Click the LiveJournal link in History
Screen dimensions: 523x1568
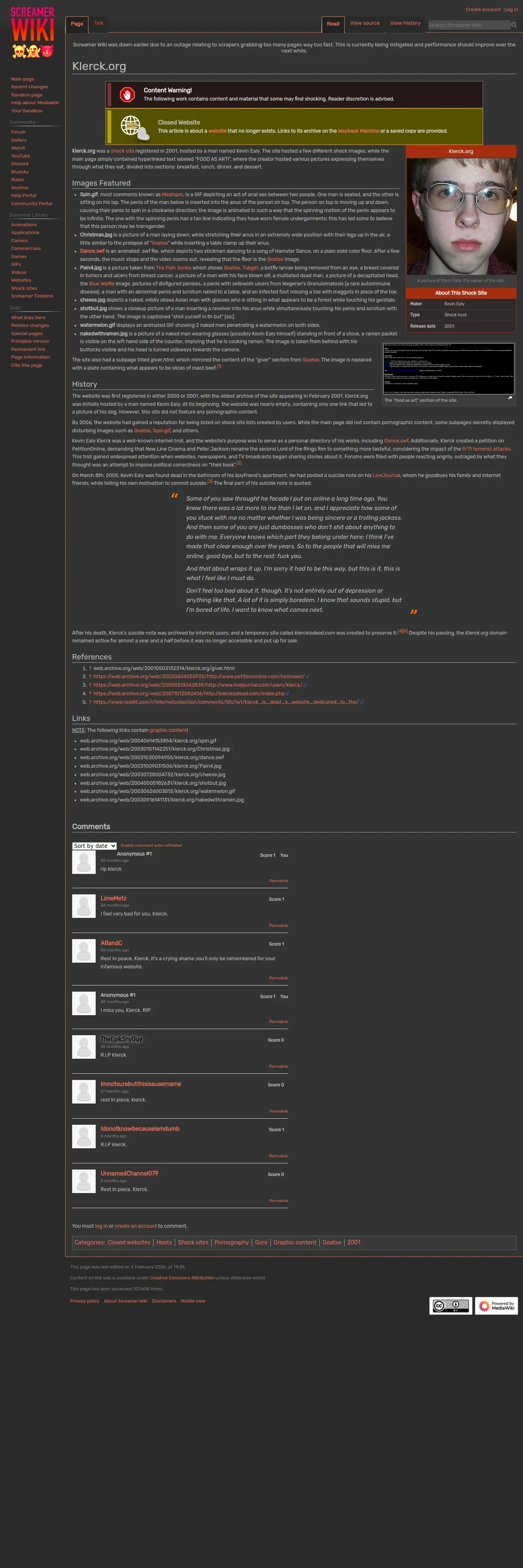click(x=387, y=475)
